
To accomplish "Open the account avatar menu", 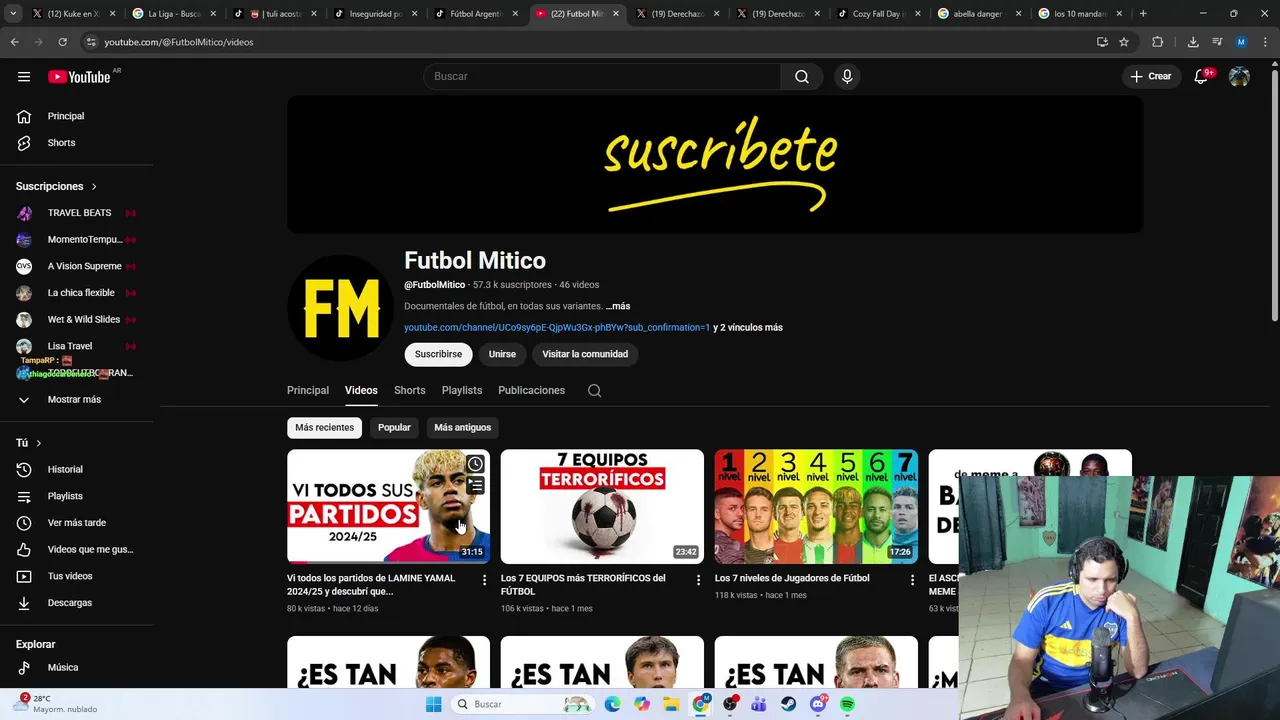I will pos(1239,76).
